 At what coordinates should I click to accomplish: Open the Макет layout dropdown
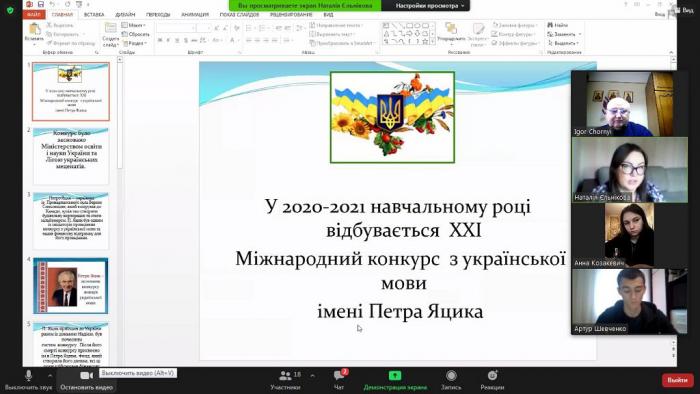(134, 25)
